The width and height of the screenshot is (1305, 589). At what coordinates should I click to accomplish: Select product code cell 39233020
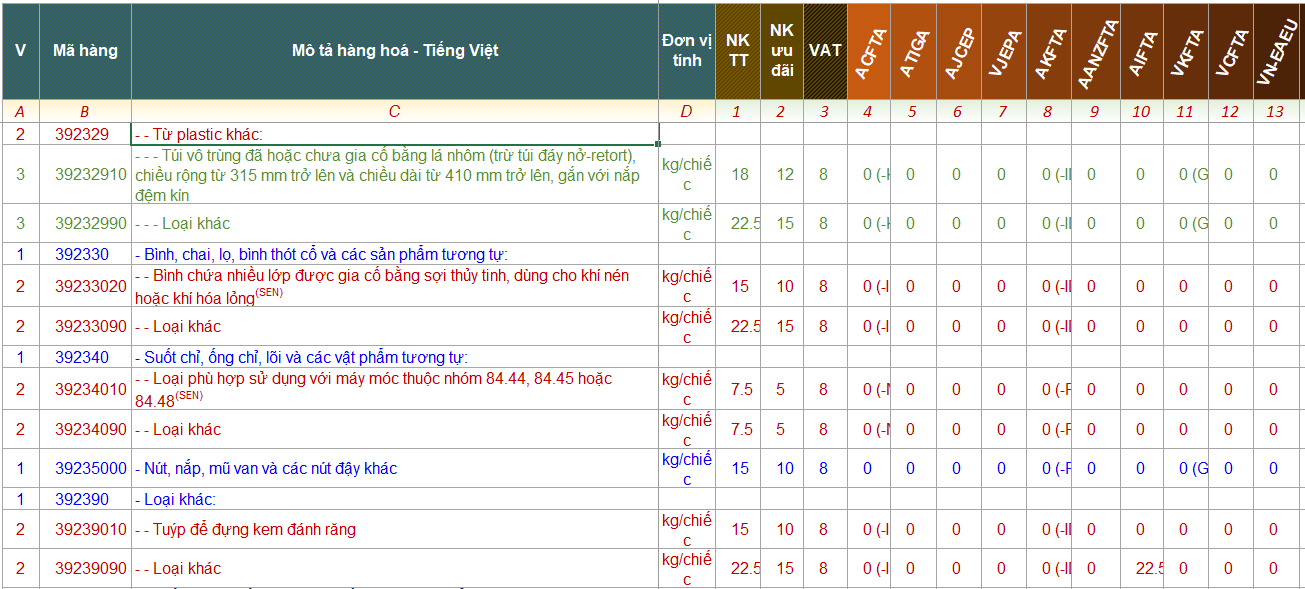pos(91,286)
